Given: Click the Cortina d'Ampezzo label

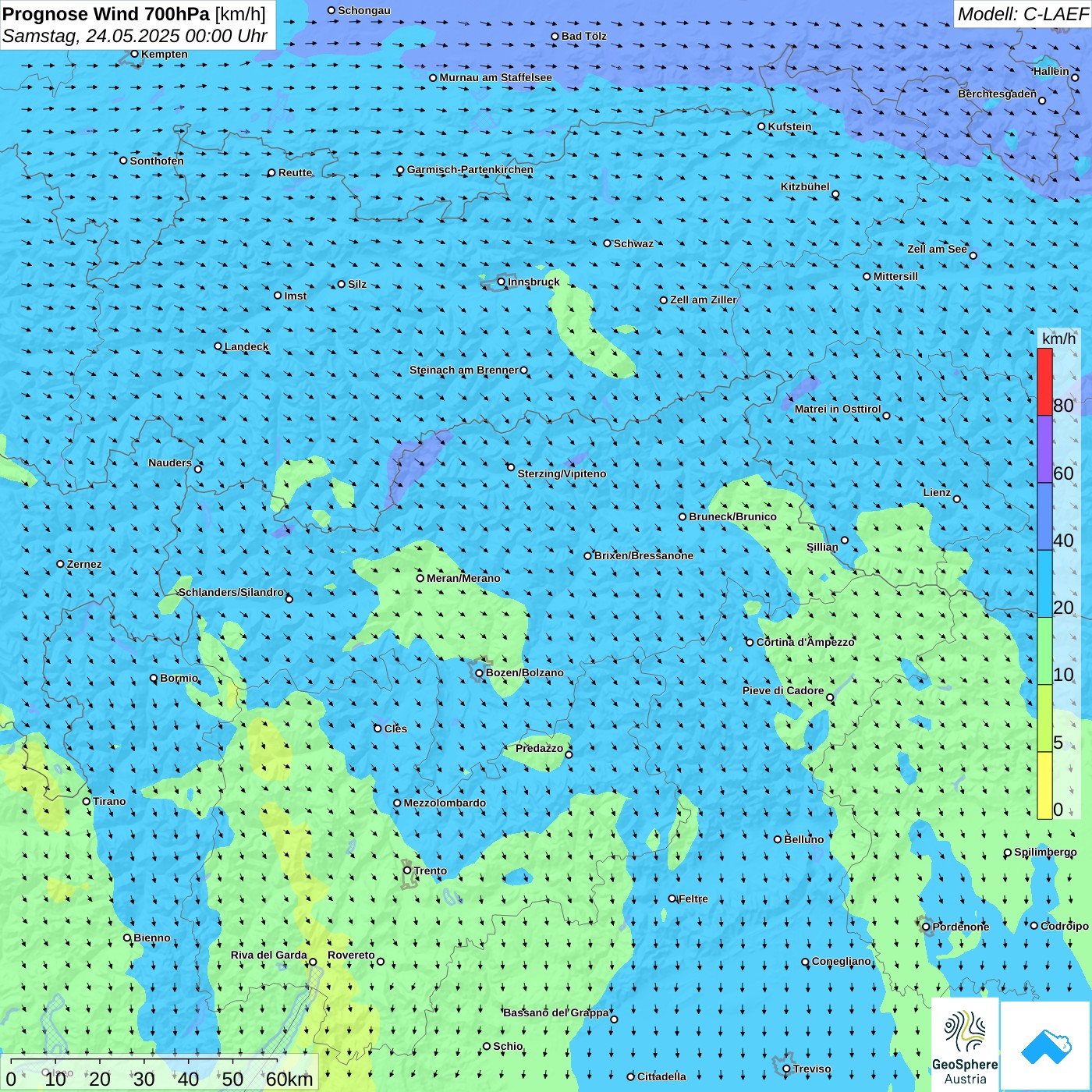Looking at the screenshot, I should click(806, 642).
